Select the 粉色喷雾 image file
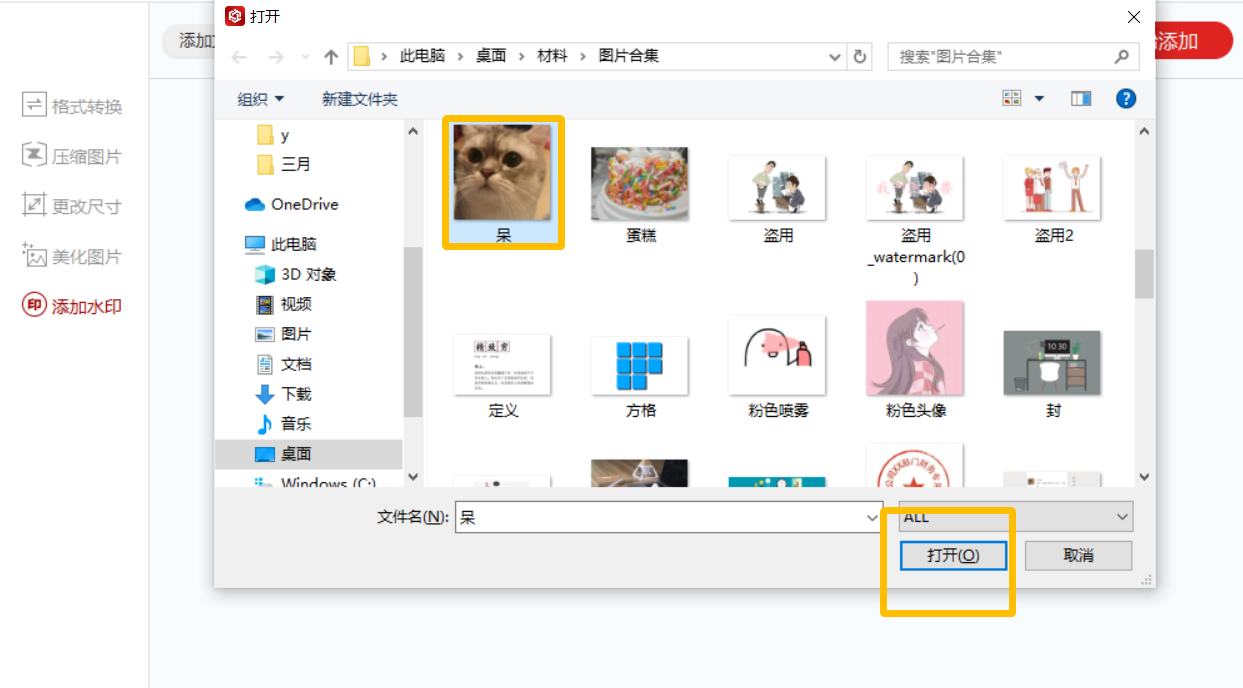This screenshot has height=688, width=1243. 777,368
